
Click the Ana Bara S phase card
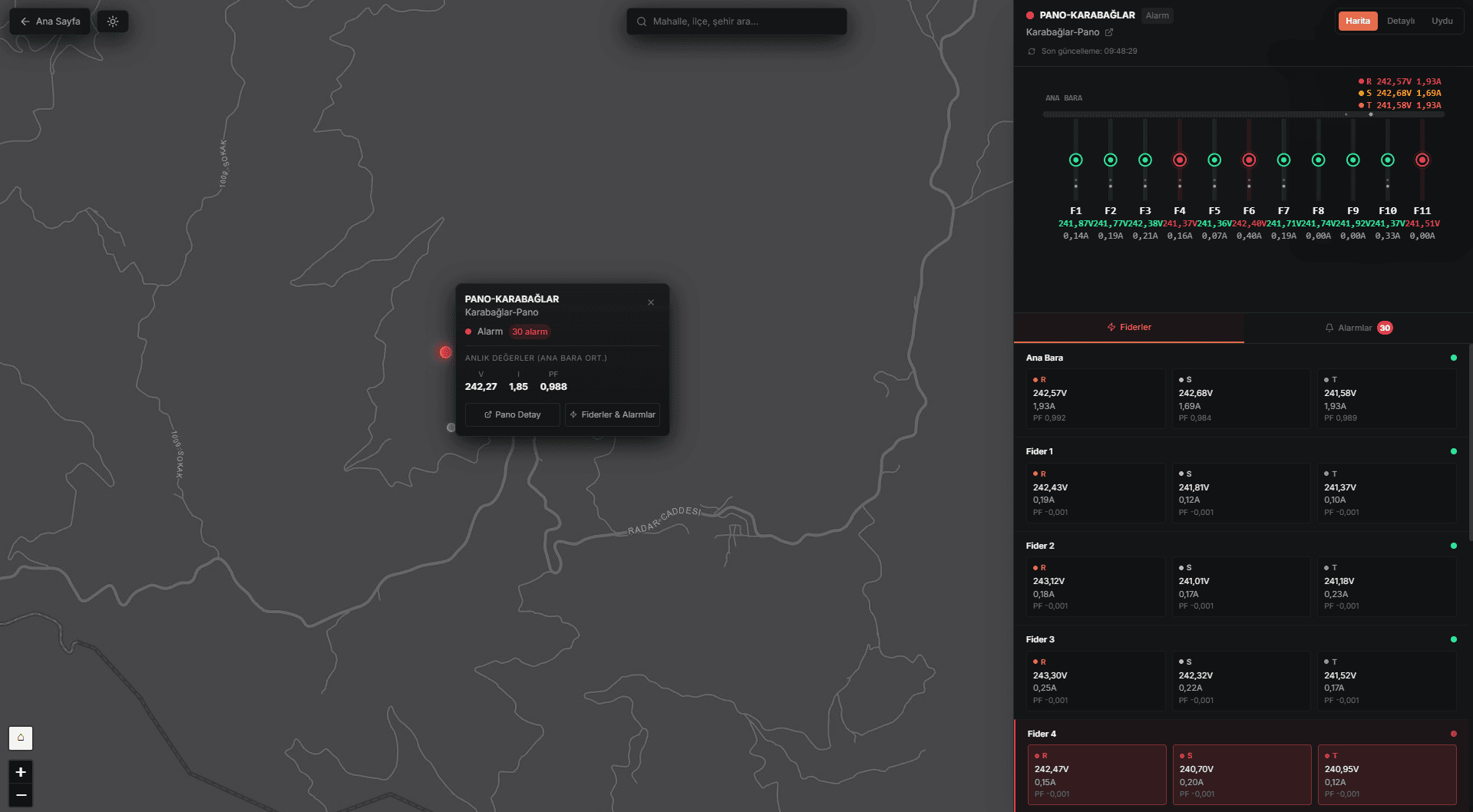[1241, 398]
